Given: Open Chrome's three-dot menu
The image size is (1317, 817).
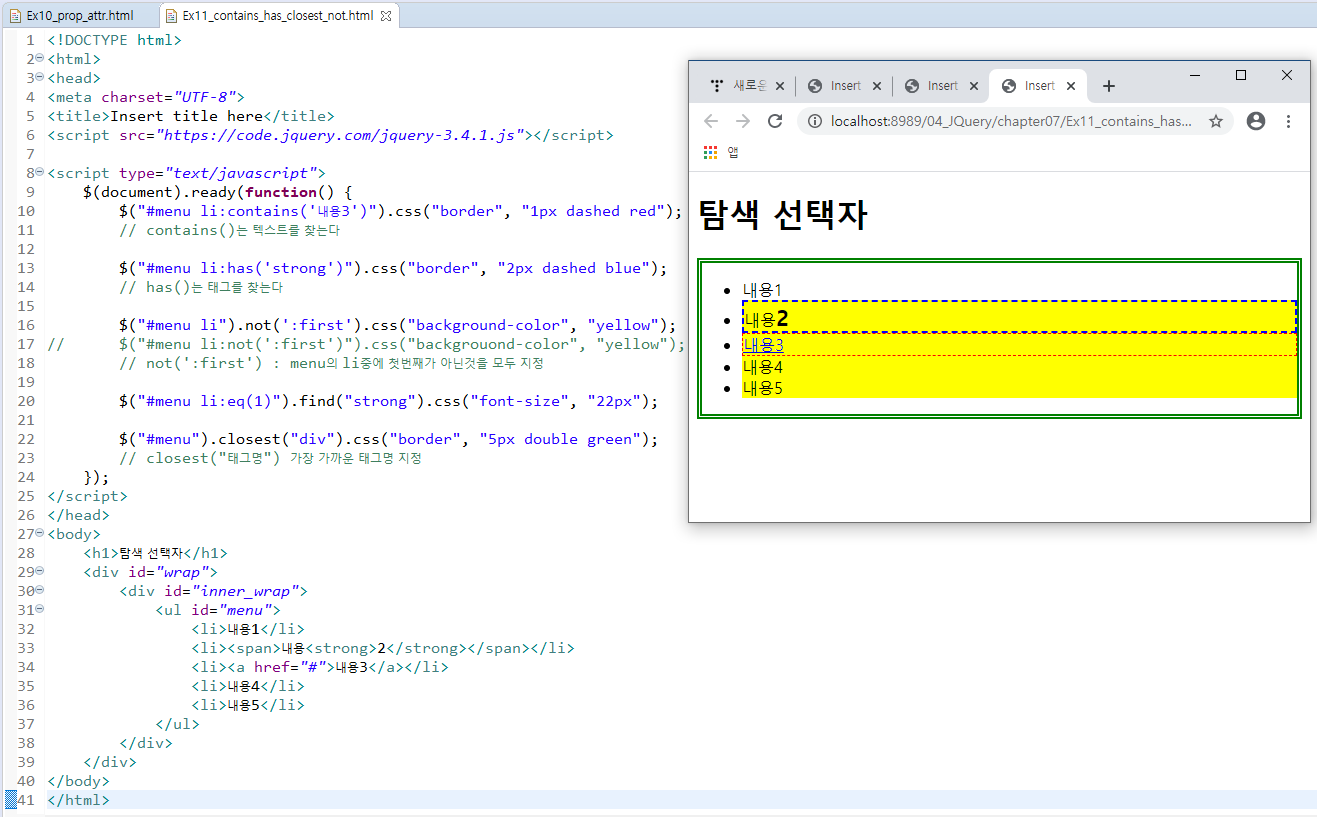Looking at the screenshot, I should click(x=1288, y=121).
